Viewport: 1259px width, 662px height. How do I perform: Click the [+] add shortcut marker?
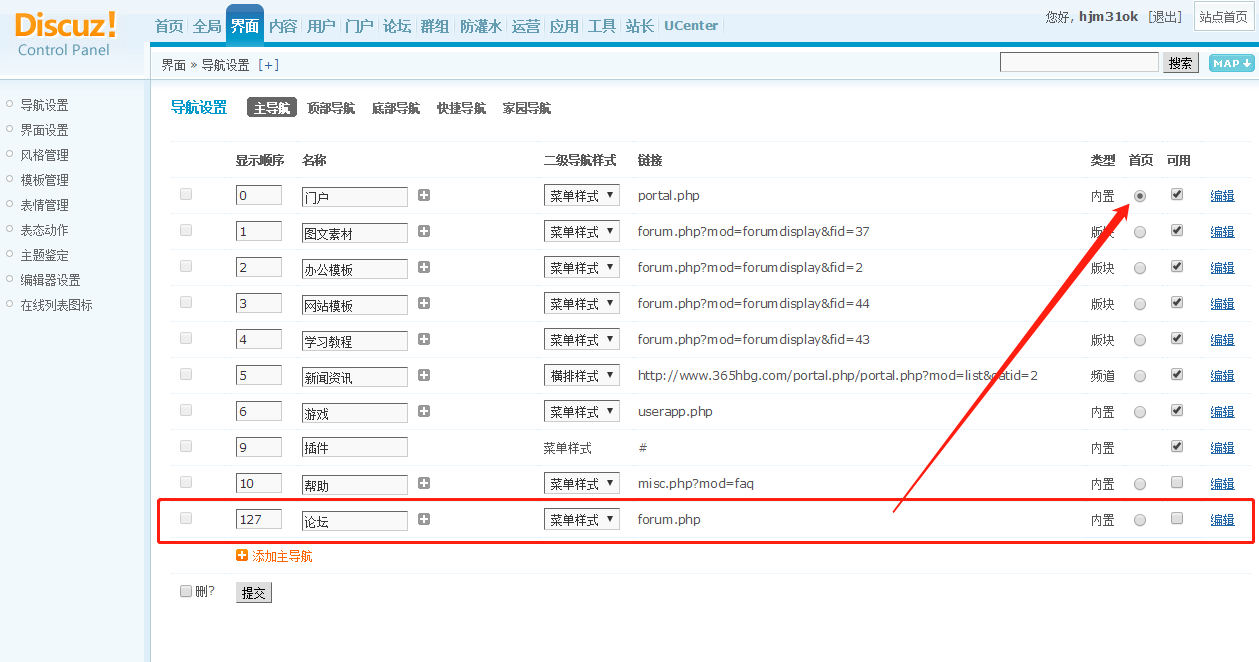(x=268, y=65)
